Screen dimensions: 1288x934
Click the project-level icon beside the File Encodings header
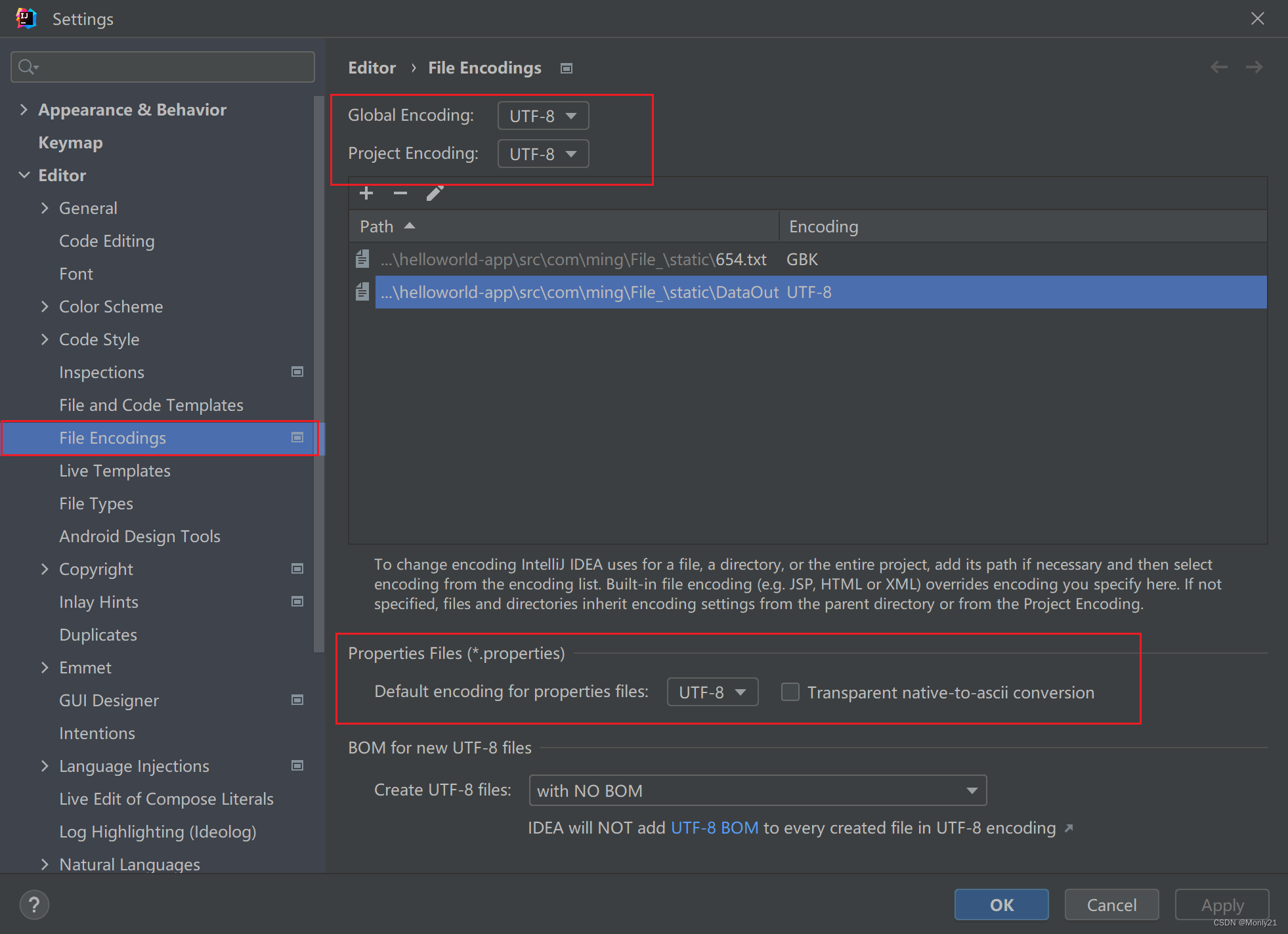click(567, 68)
